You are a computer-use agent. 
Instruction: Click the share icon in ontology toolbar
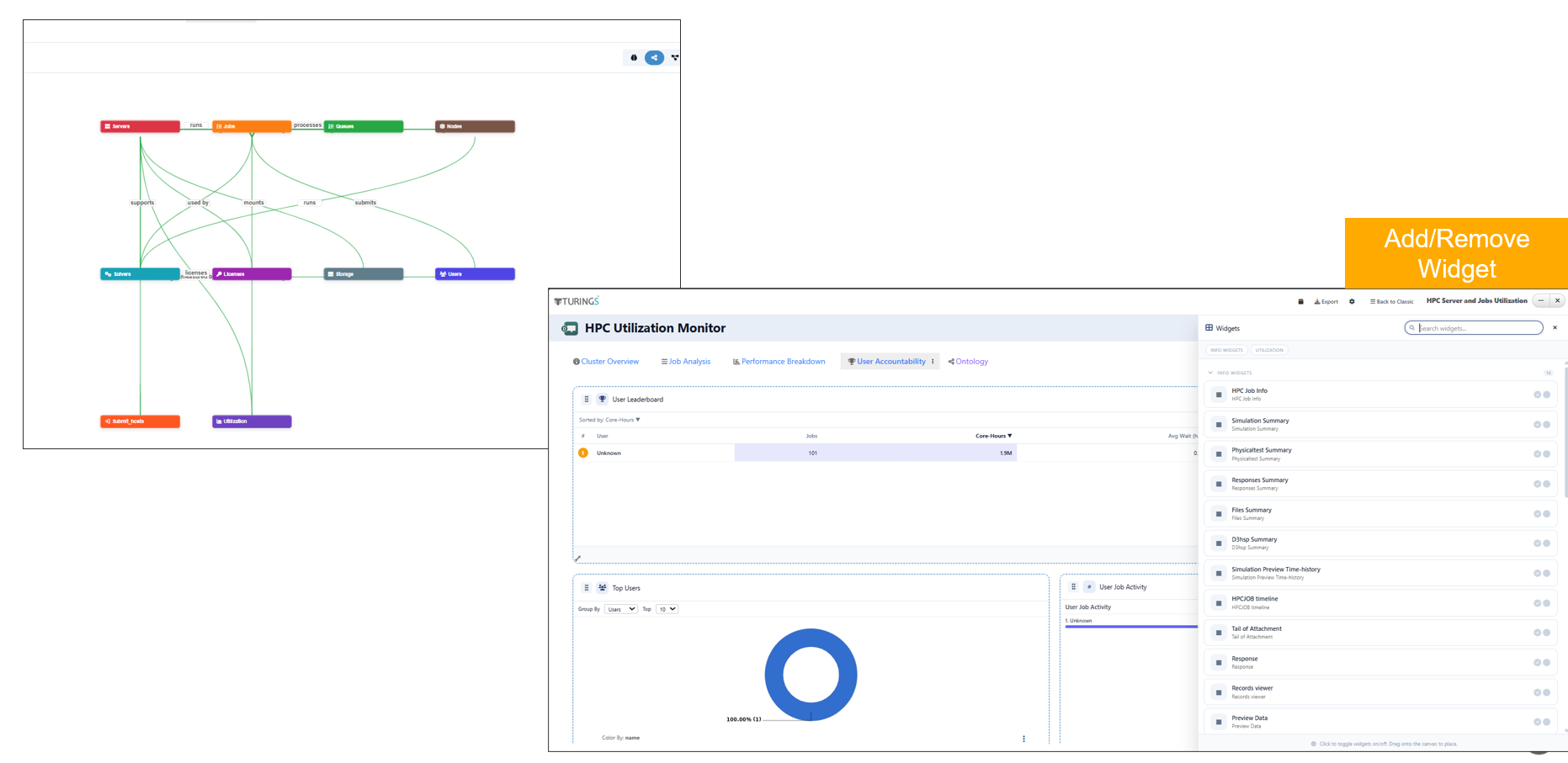(654, 58)
